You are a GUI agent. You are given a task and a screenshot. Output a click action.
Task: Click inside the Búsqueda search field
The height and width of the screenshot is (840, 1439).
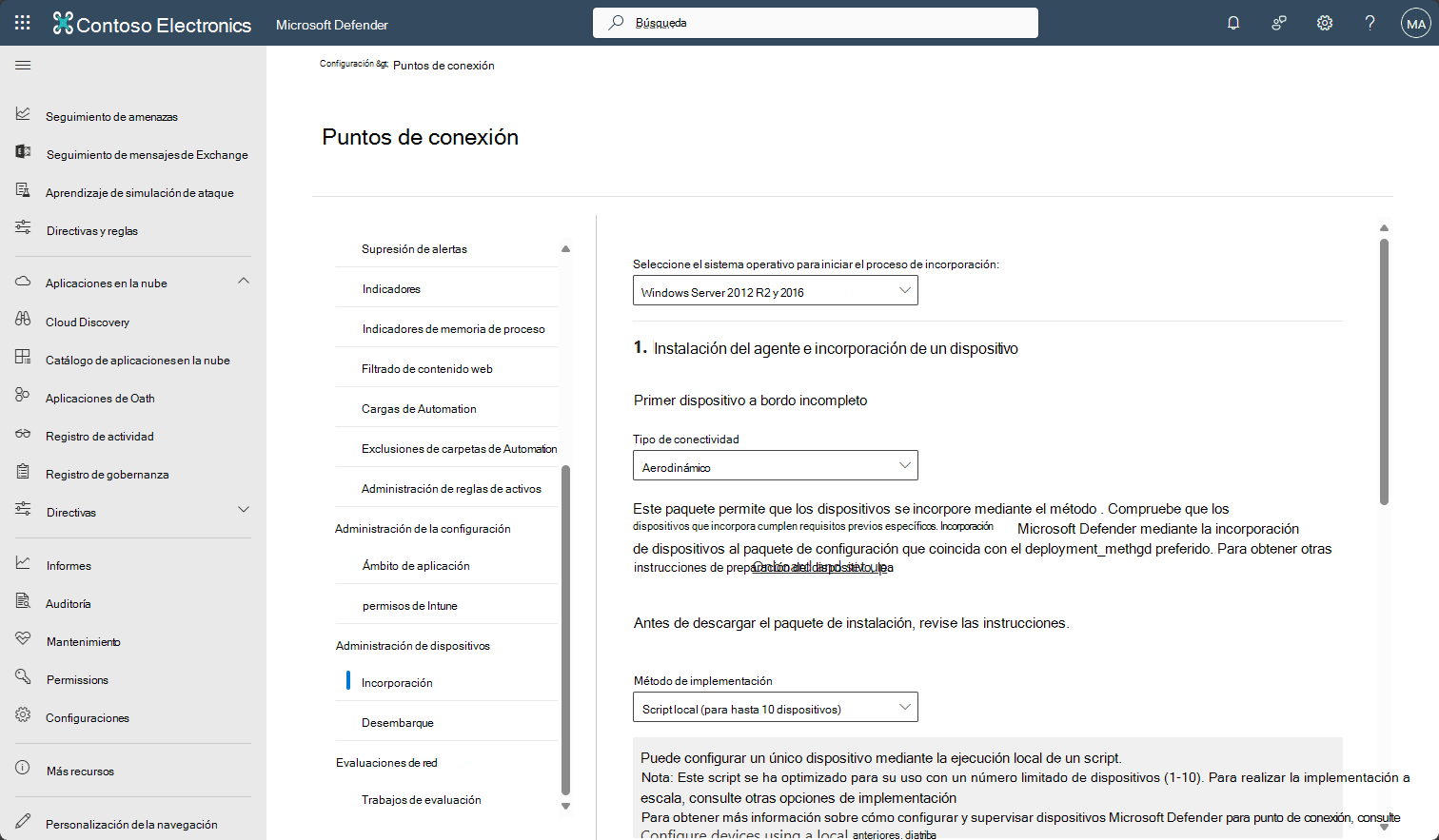(814, 22)
